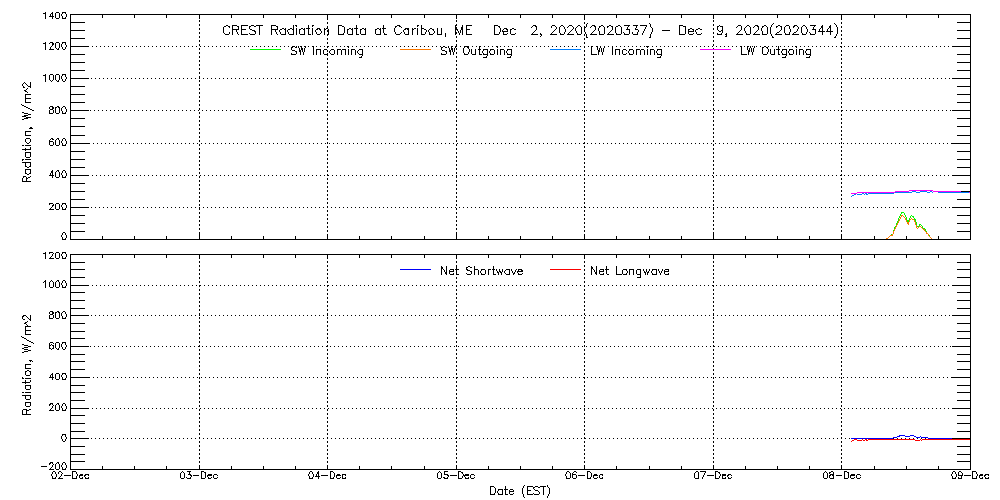Click the black line sample beside Net Shortwave
The height and width of the screenshot is (500, 1000).
(414, 271)
